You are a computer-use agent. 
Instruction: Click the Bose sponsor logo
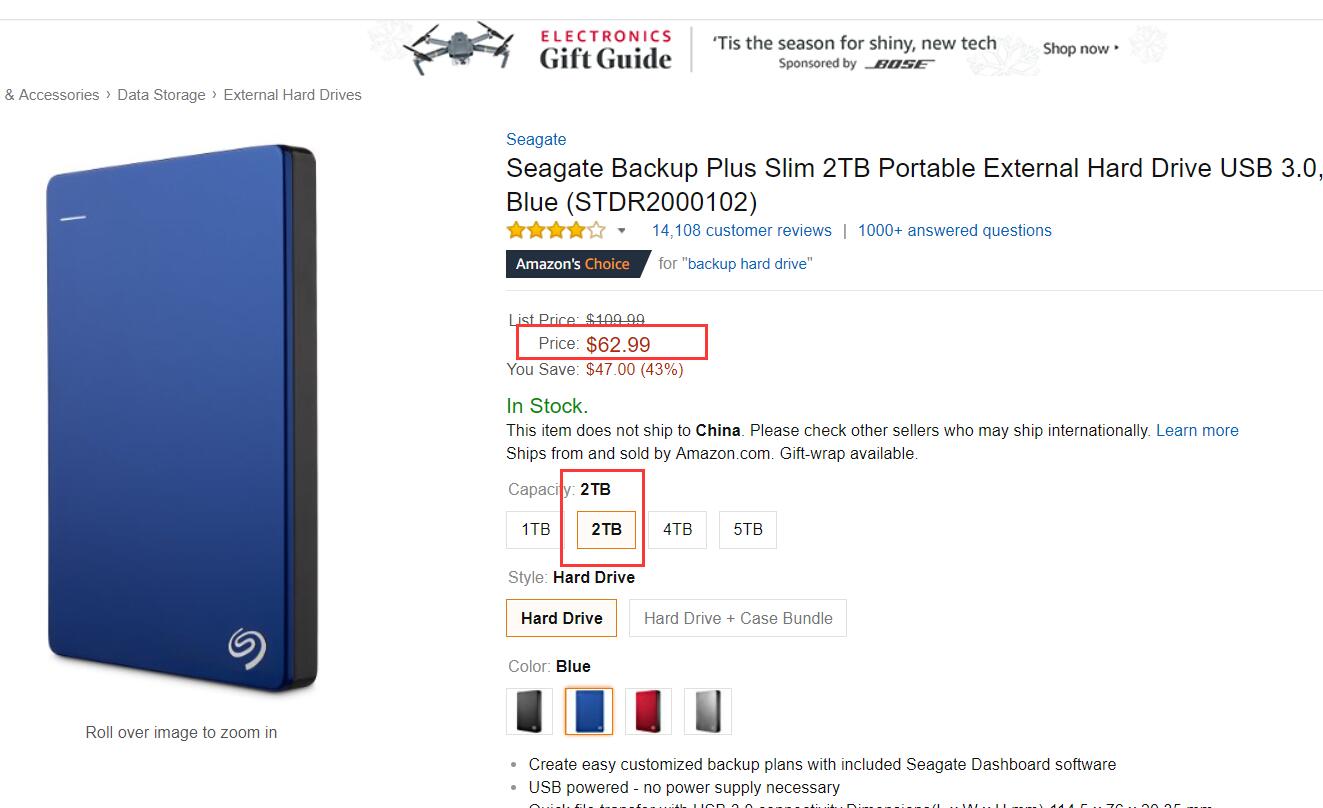click(x=899, y=64)
